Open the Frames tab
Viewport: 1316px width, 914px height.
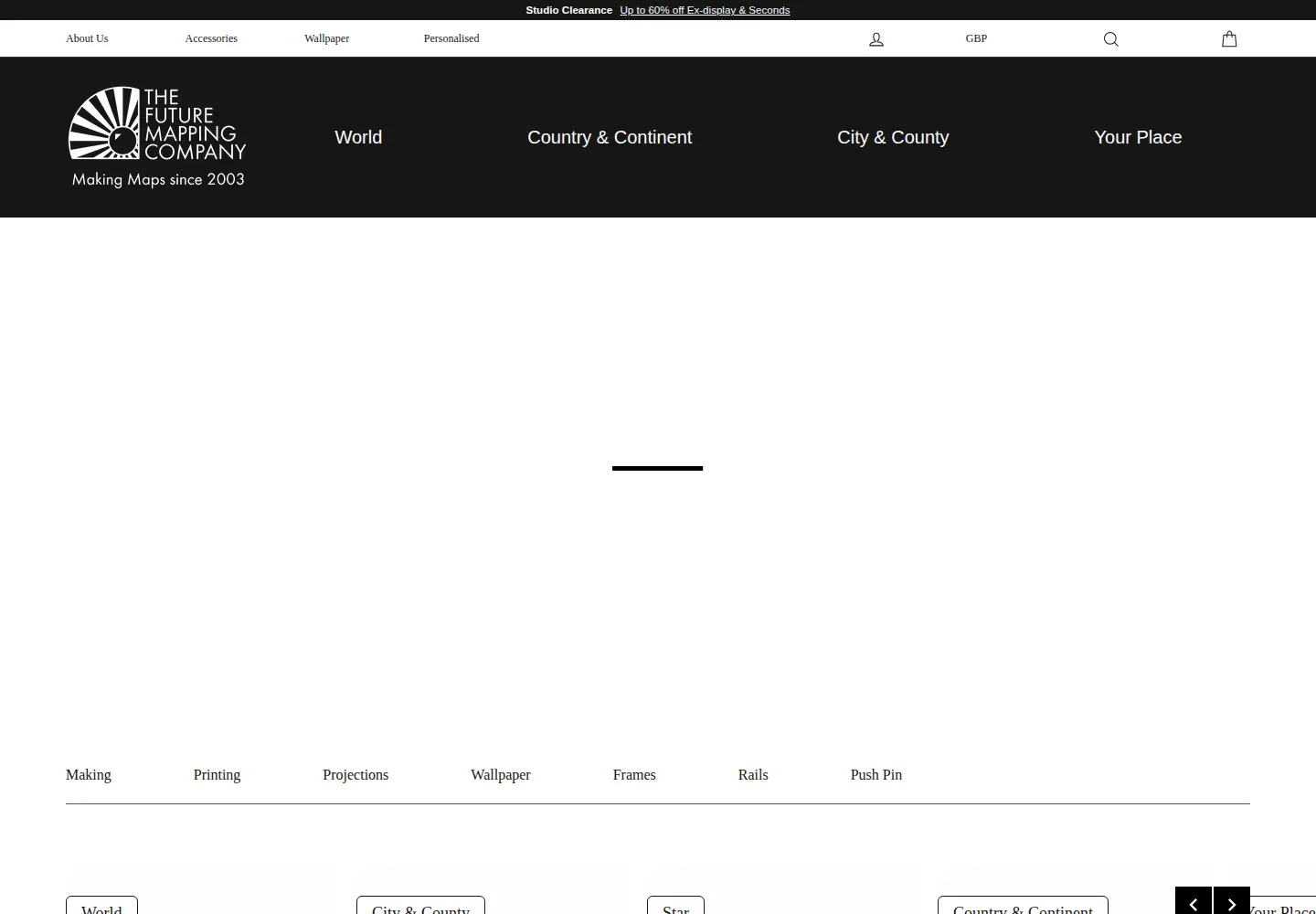pos(634,775)
